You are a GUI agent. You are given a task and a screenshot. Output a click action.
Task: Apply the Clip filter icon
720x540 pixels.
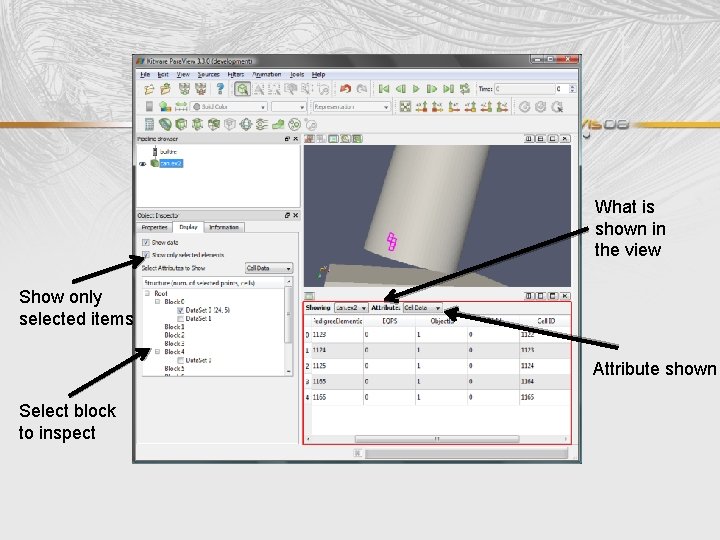click(181, 124)
